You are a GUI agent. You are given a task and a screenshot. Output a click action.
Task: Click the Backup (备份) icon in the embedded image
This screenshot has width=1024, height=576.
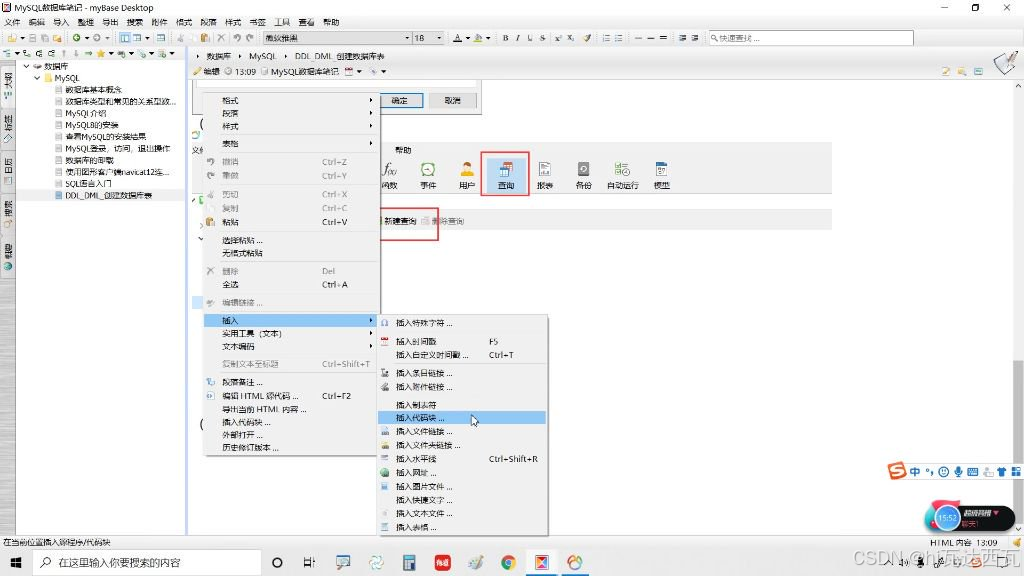[x=583, y=175]
